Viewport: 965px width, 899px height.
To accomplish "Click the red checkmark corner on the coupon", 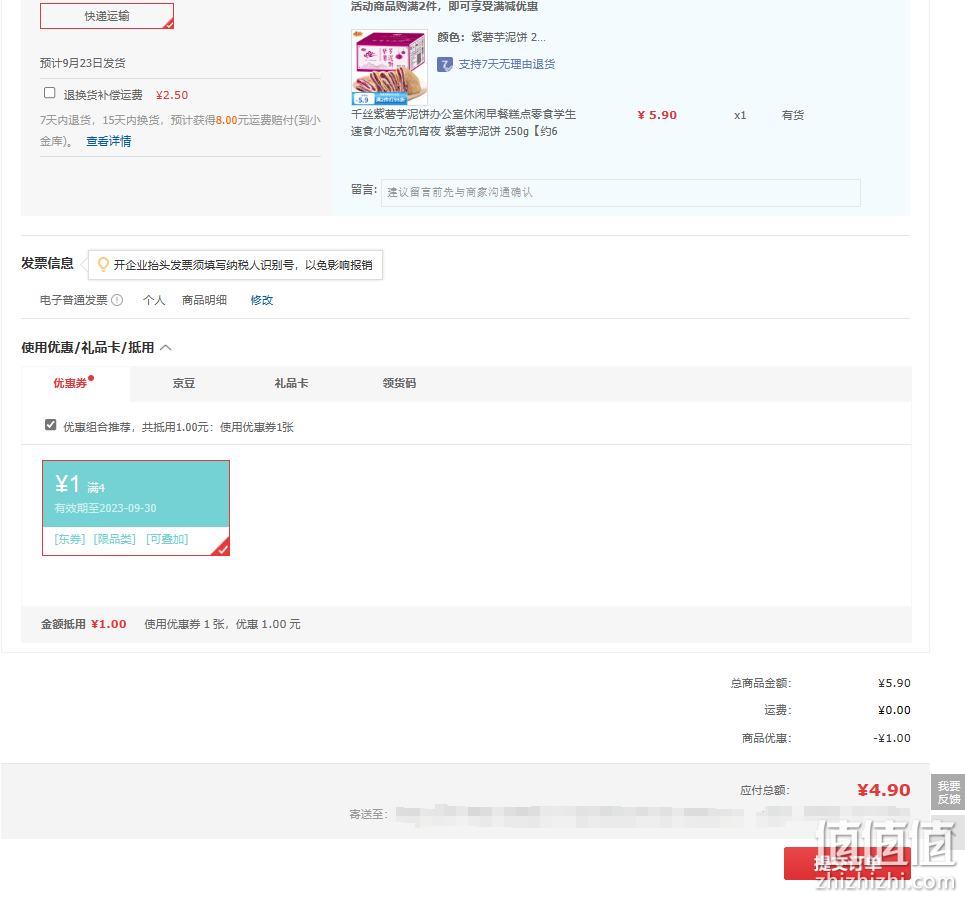I will click(x=222, y=547).
